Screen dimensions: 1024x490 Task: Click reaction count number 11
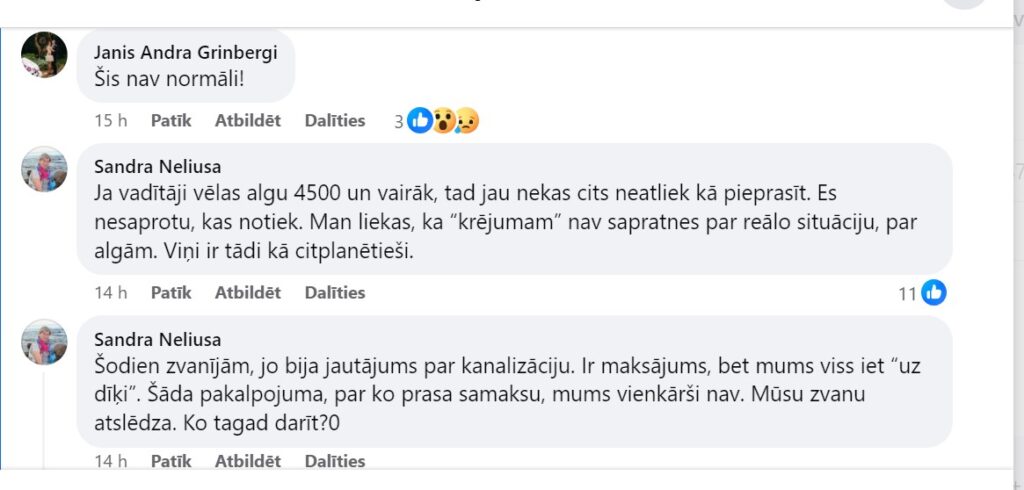click(x=907, y=293)
